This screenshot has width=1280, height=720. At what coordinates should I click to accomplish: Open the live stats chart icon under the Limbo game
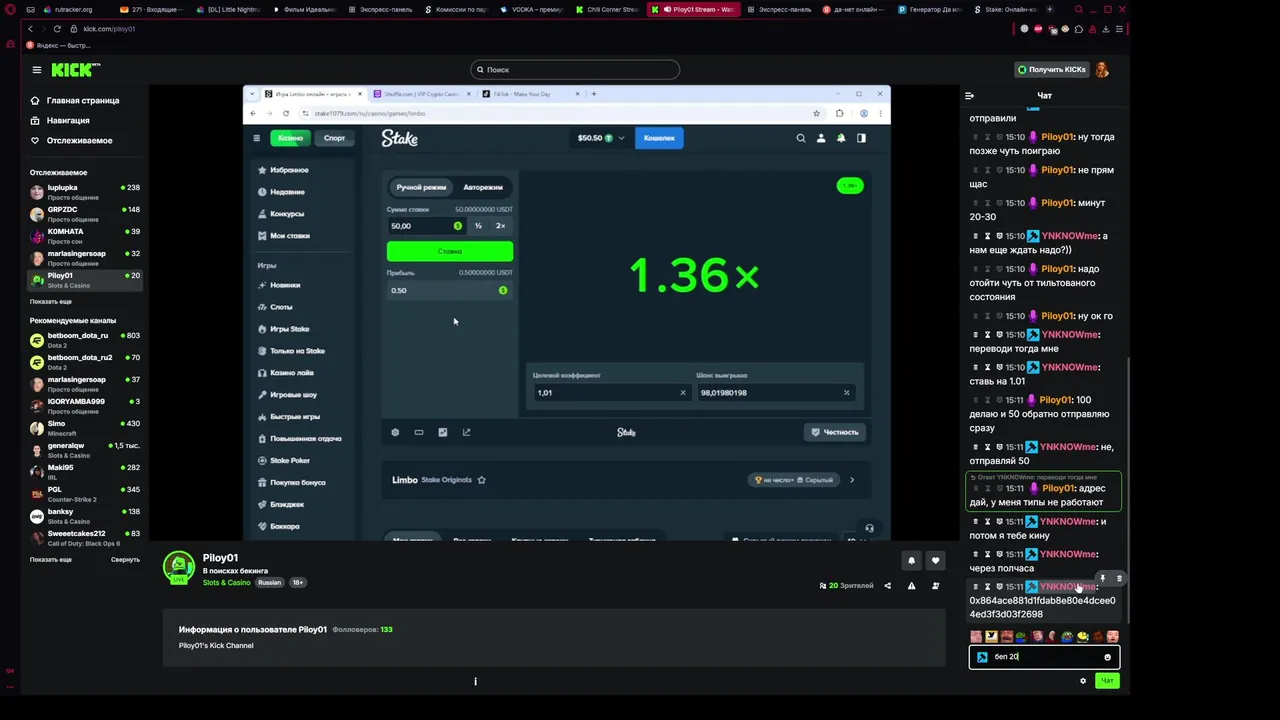(443, 432)
